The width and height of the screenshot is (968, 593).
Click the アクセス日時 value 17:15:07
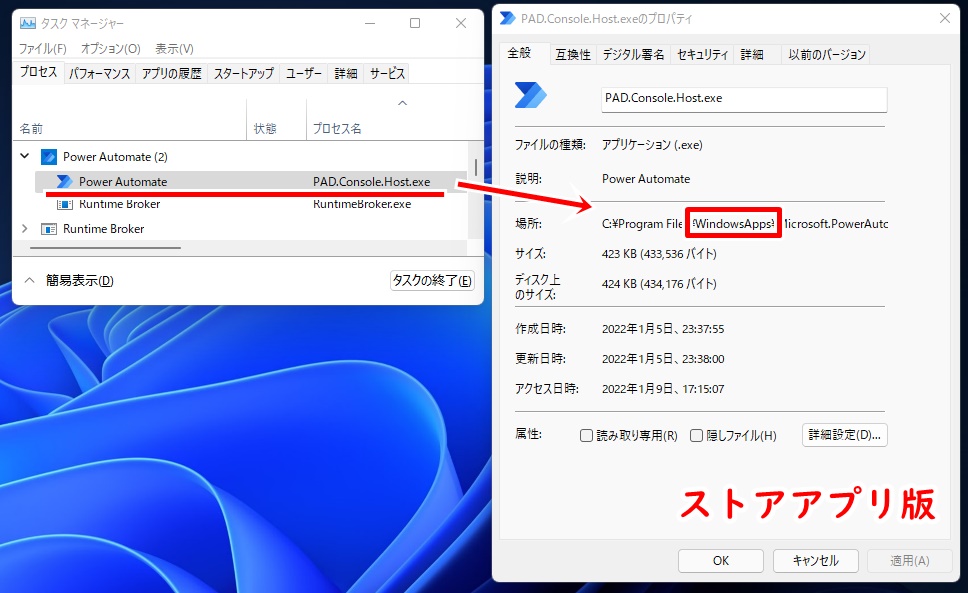[x=663, y=389]
